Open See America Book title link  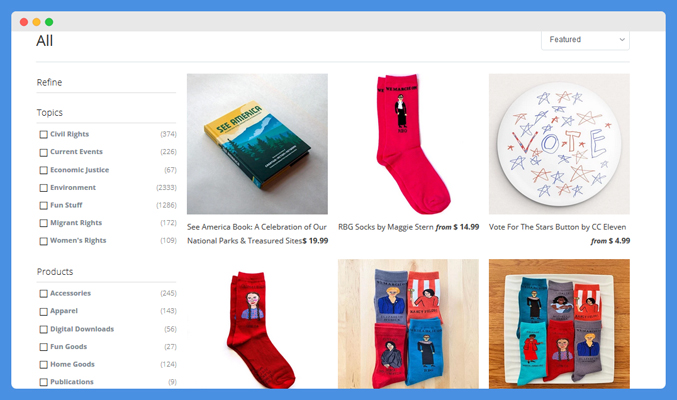[x=257, y=234]
